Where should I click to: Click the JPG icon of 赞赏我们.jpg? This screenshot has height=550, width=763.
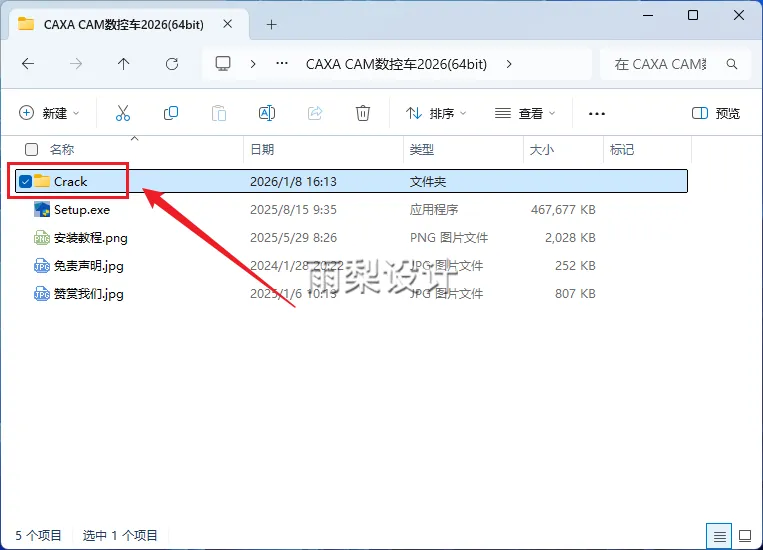[42, 294]
